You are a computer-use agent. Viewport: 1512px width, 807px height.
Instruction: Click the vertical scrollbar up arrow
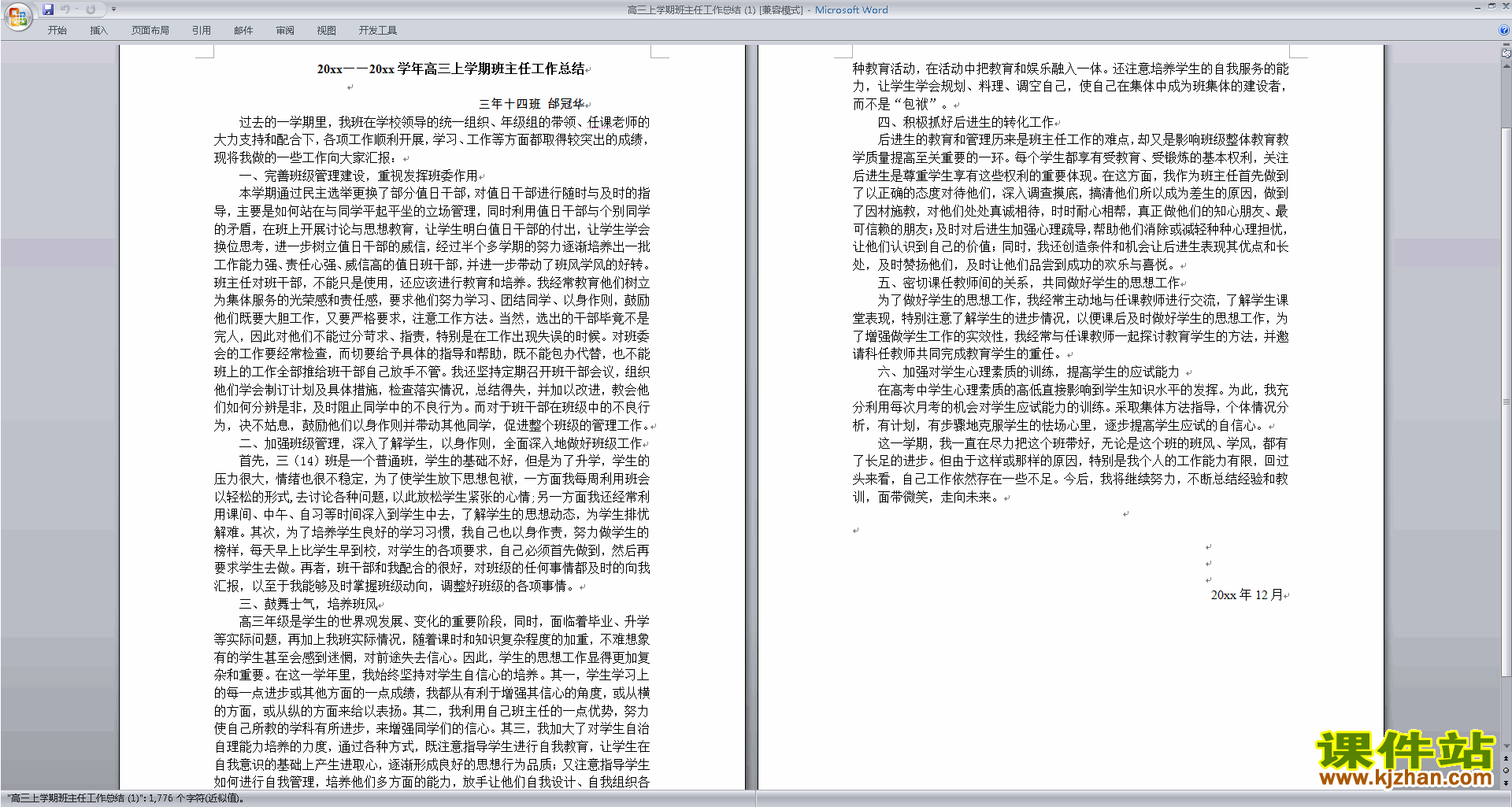click(1506, 65)
